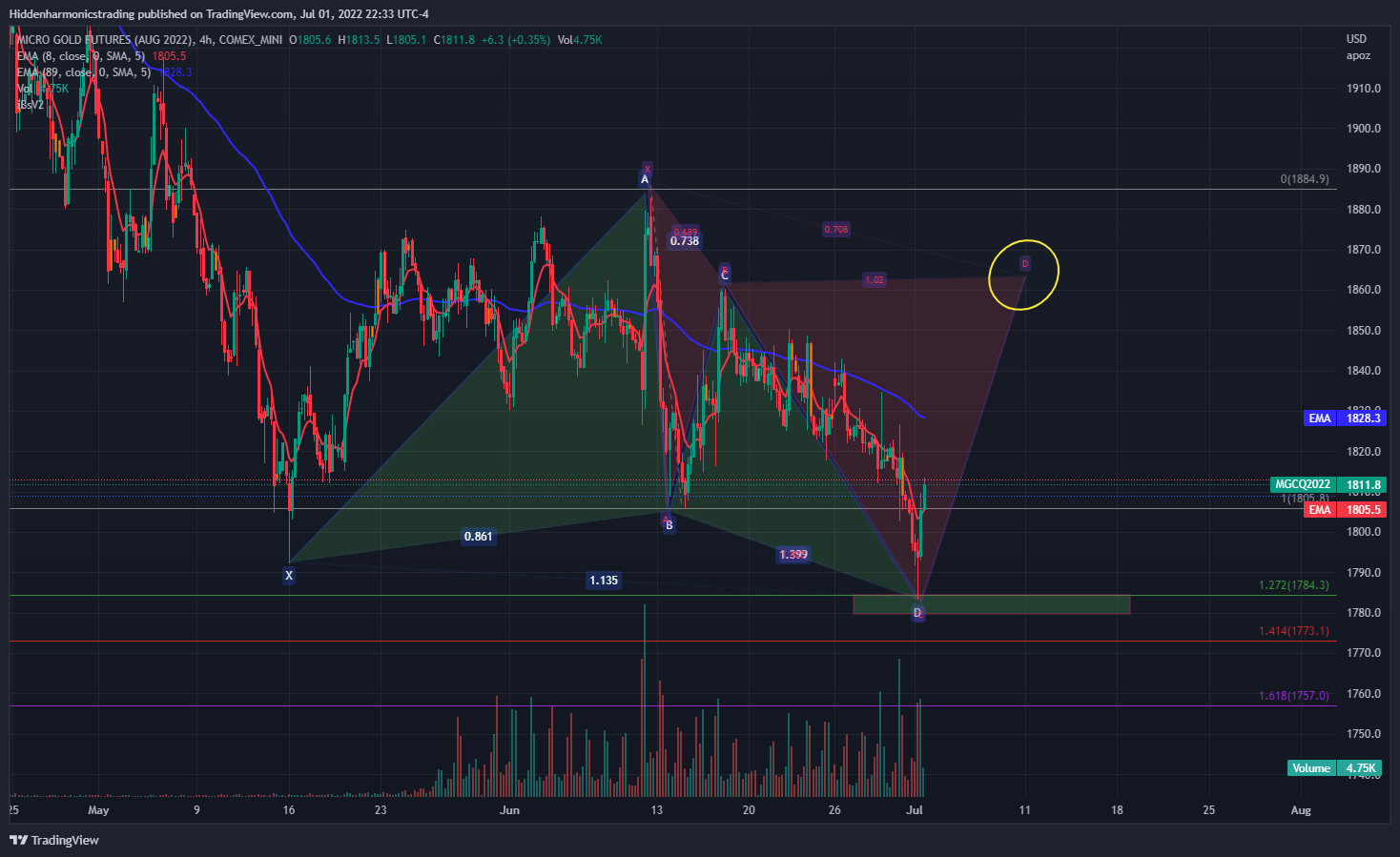Click the TradingView logo at the chart's bottom
The image size is (1400, 857).
[54, 840]
